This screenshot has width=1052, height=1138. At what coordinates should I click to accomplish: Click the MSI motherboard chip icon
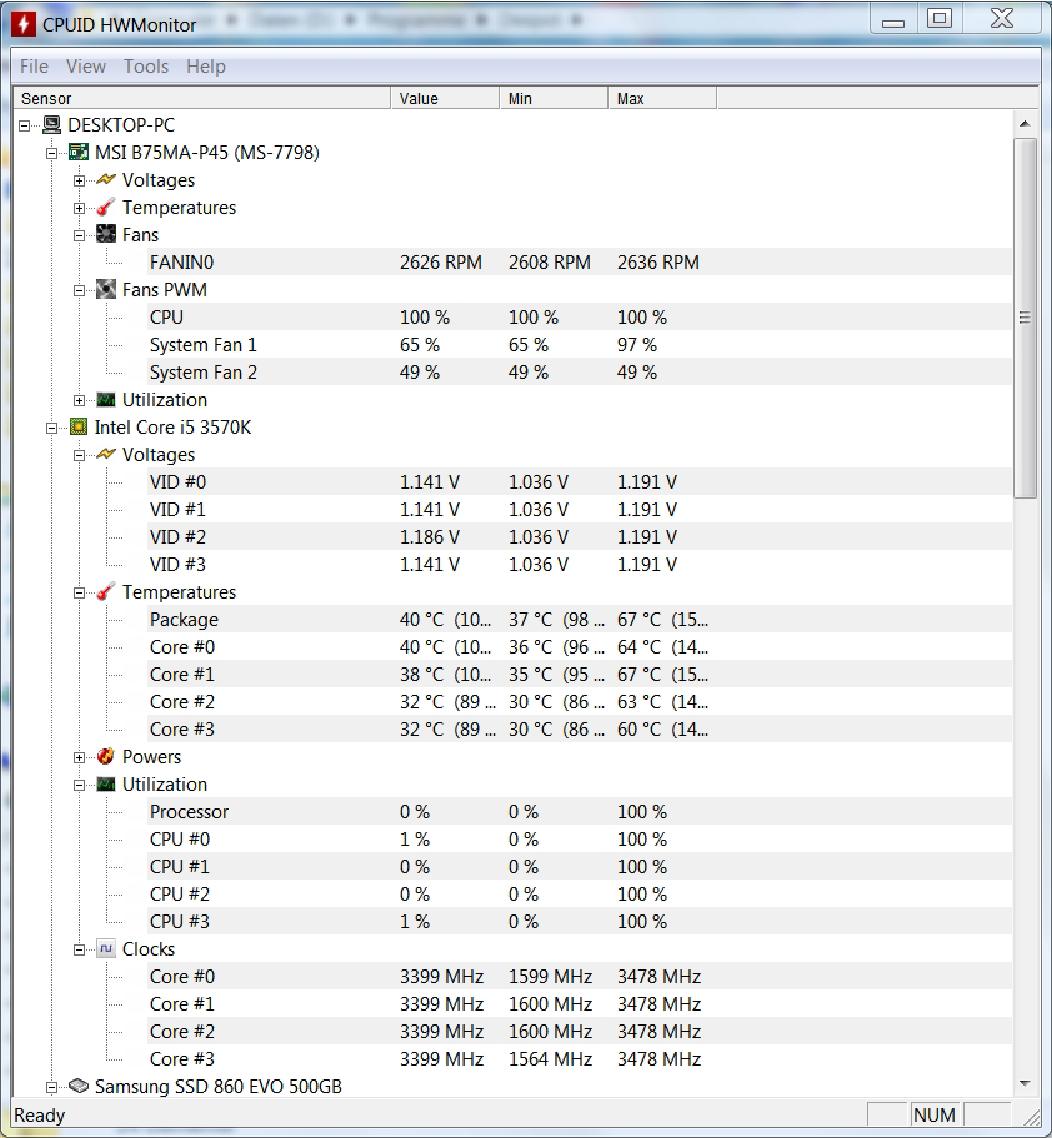pyautogui.click(x=78, y=152)
